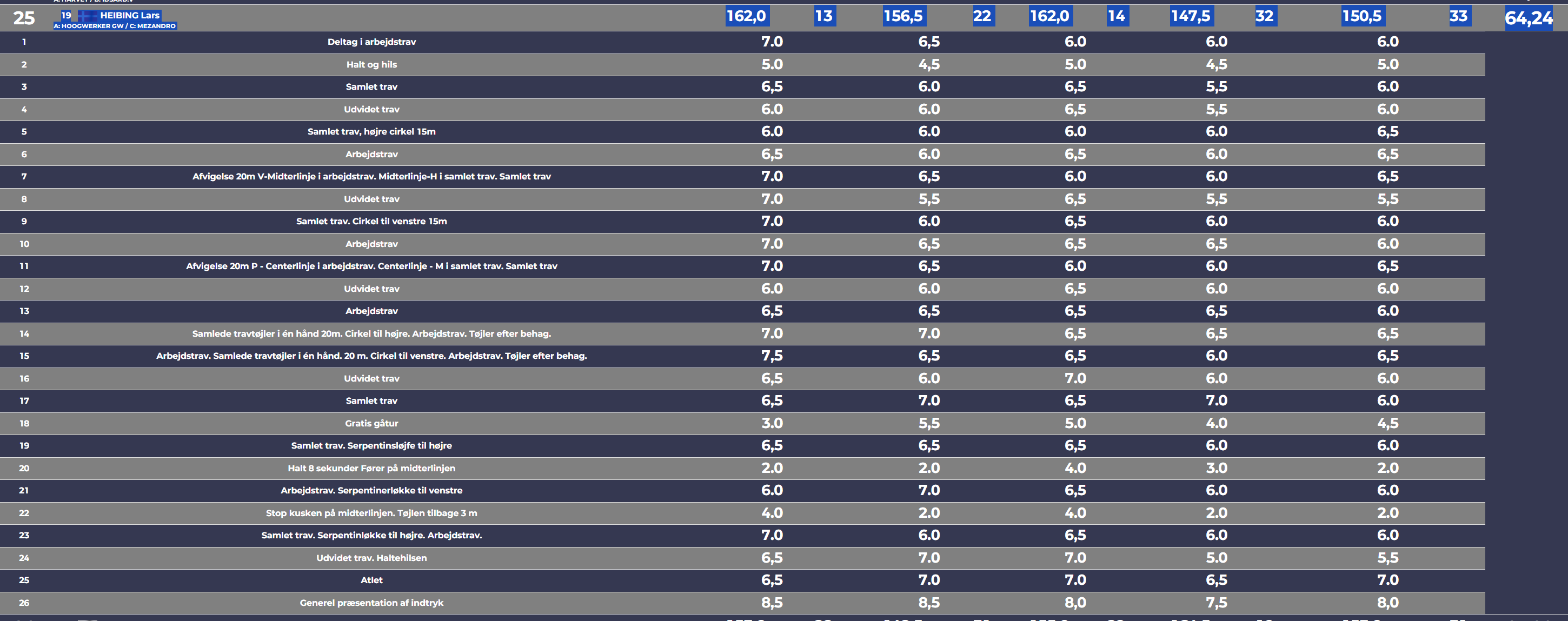This screenshot has height=621, width=1568.
Task: Click the 5,5 score in row 3 Samlet trav
Action: (x=1216, y=87)
